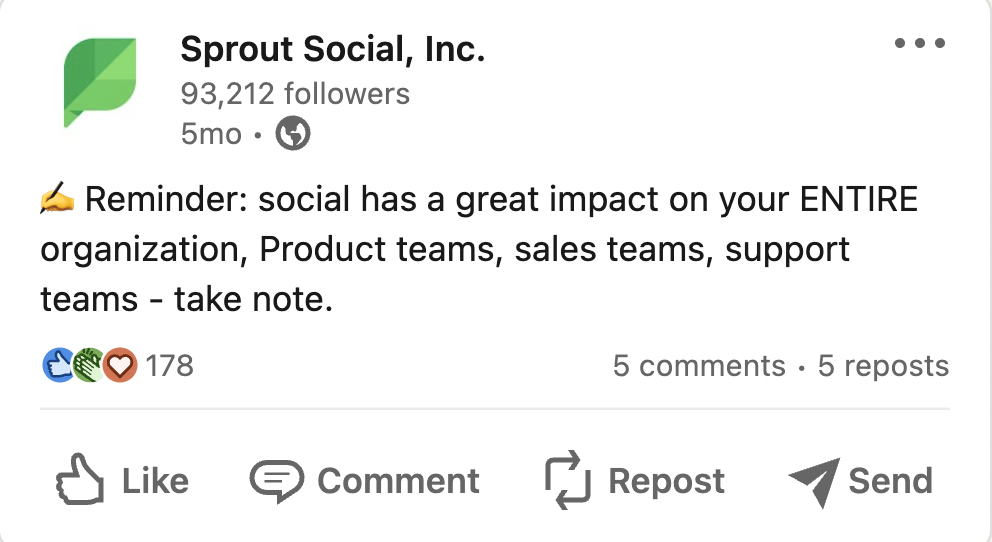Click the thumbs-up Like icon
Viewport: 992px width, 542px height.
81,480
